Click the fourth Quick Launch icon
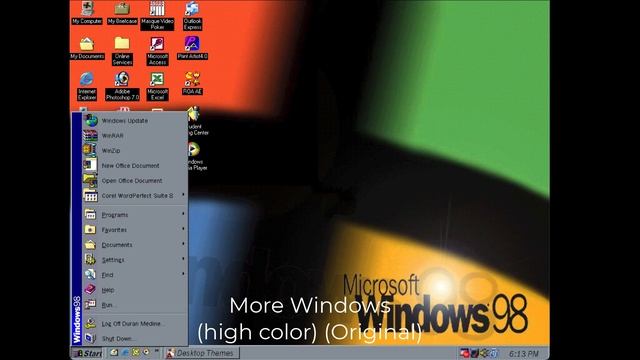Screen dimensions: 640x360 (x=146, y=352)
